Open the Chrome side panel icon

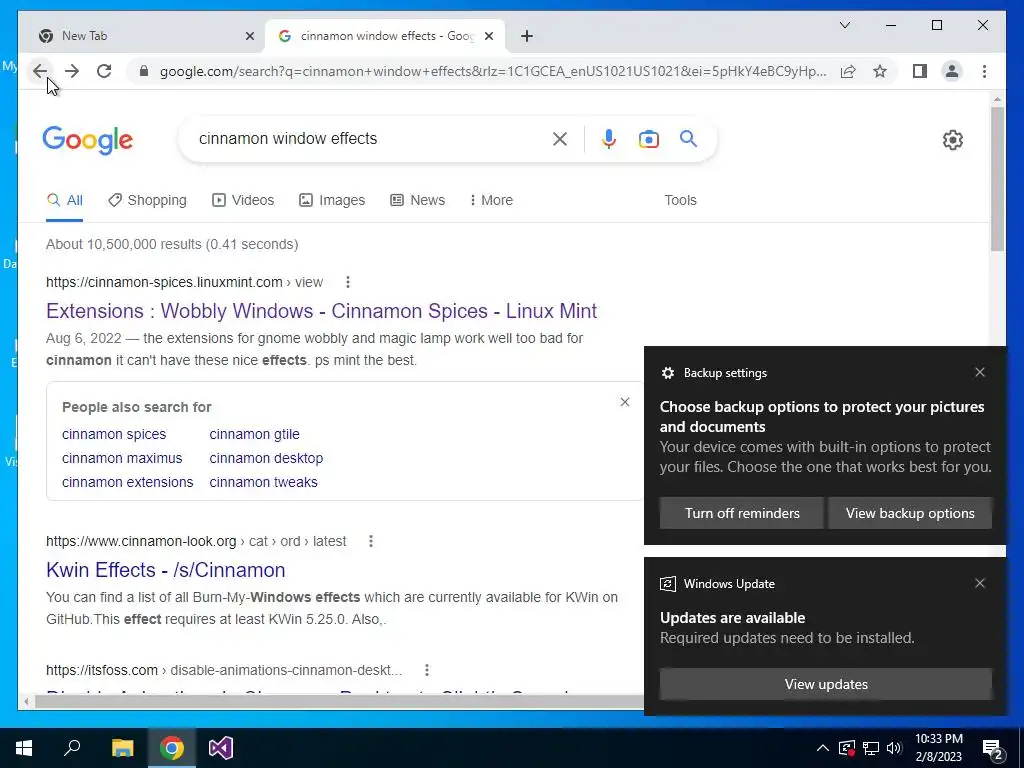(920, 71)
